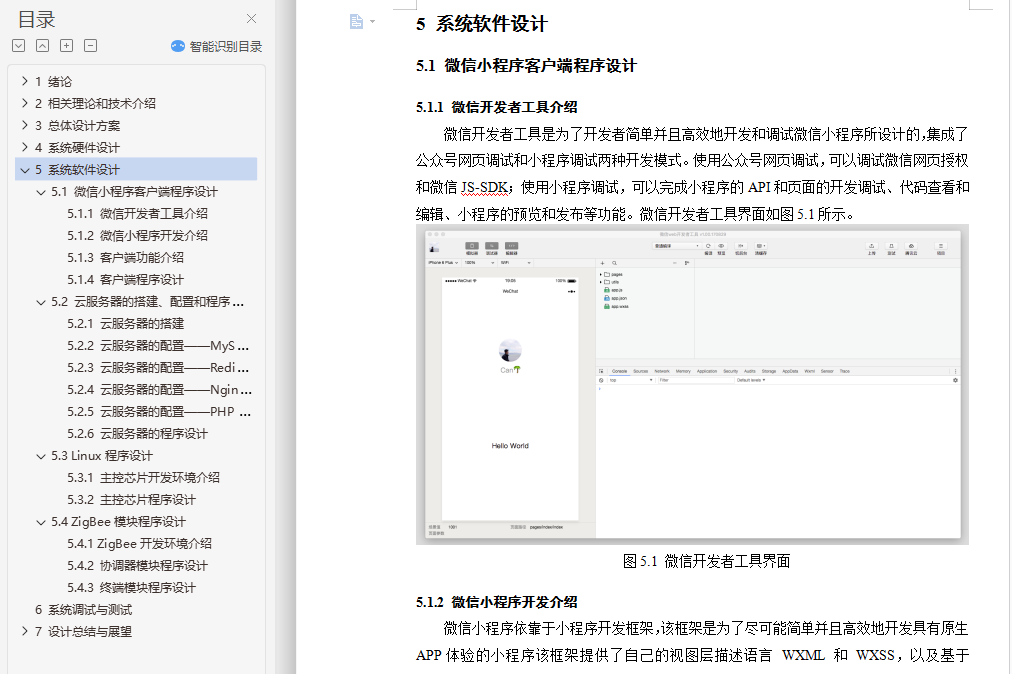The width and height of the screenshot is (1012, 674).
Task: Collapse section 5.4 ZigBee 模块程序设计 arrow
Action: click(41, 522)
